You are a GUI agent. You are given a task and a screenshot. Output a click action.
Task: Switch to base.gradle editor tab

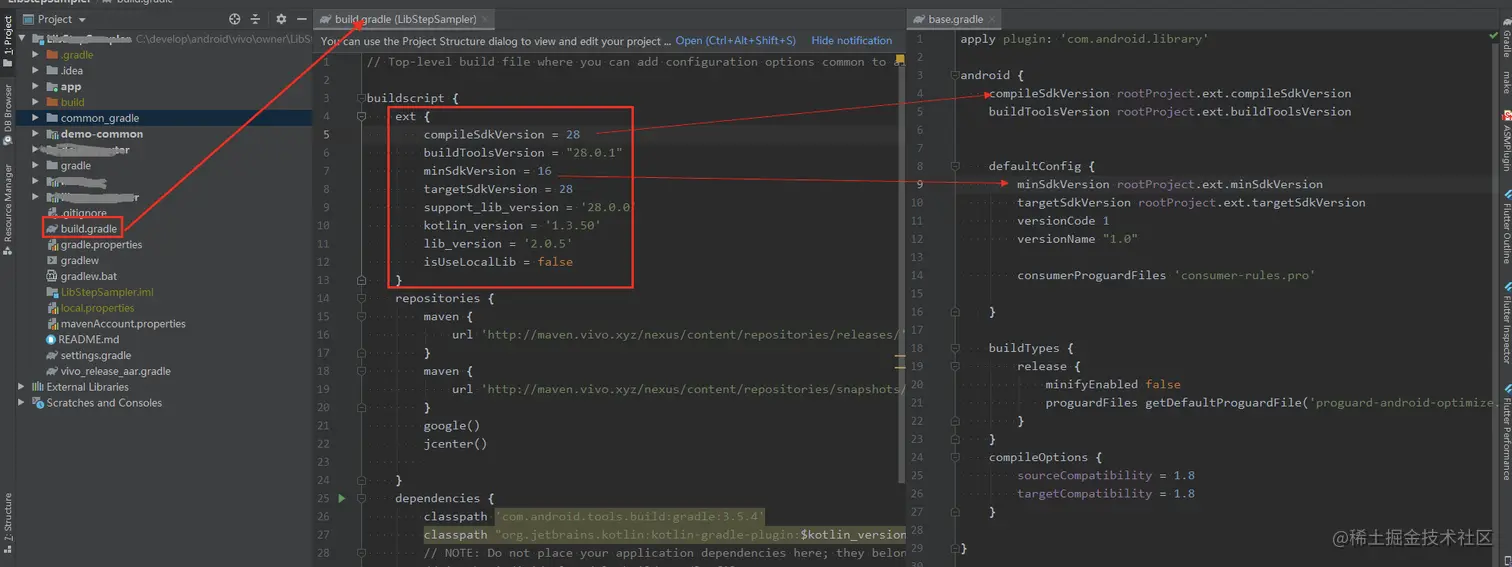pos(955,19)
